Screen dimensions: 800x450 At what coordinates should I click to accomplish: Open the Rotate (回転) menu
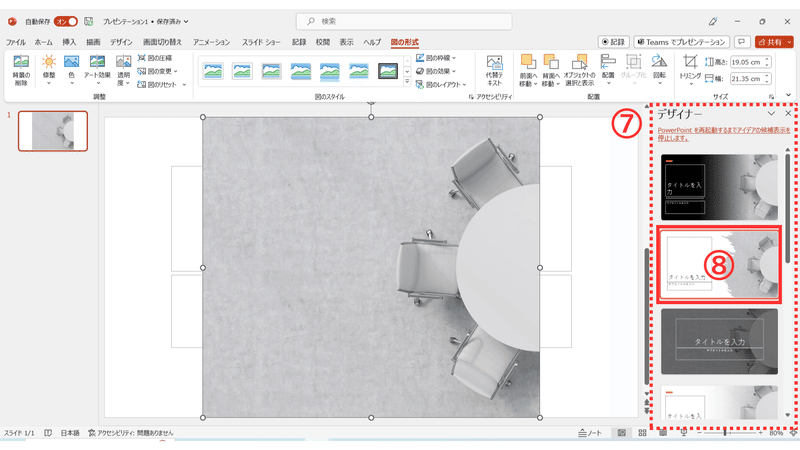[x=659, y=68]
